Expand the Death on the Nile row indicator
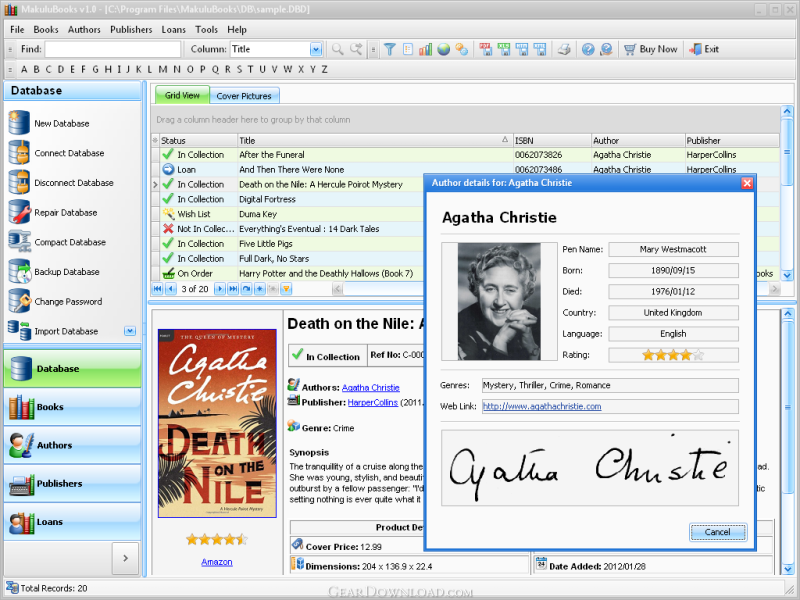Viewport: 800px width, 600px height. coord(155,184)
